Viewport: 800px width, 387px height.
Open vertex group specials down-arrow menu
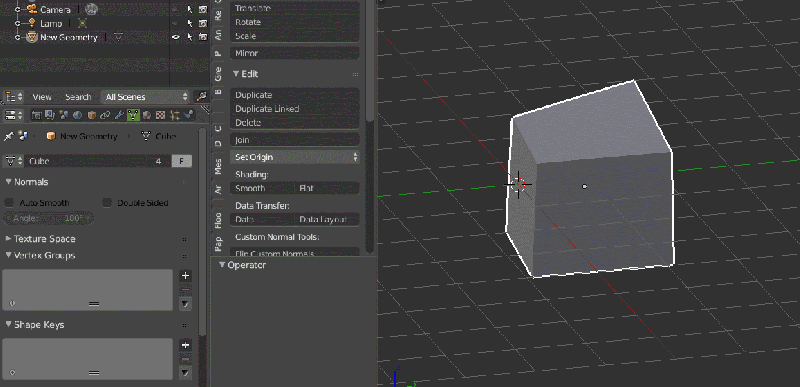point(186,304)
